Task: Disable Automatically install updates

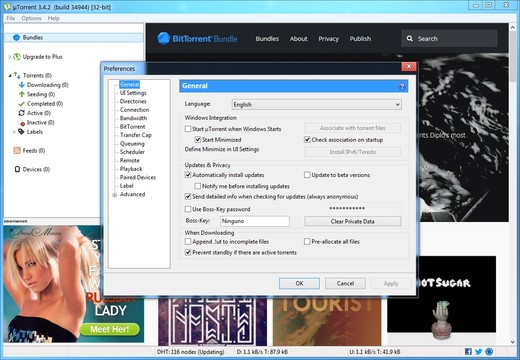Action: 188,175
